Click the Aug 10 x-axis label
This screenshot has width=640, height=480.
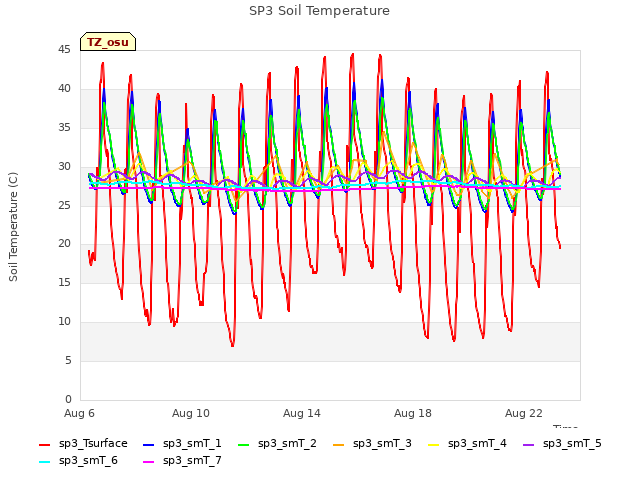(x=191, y=413)
